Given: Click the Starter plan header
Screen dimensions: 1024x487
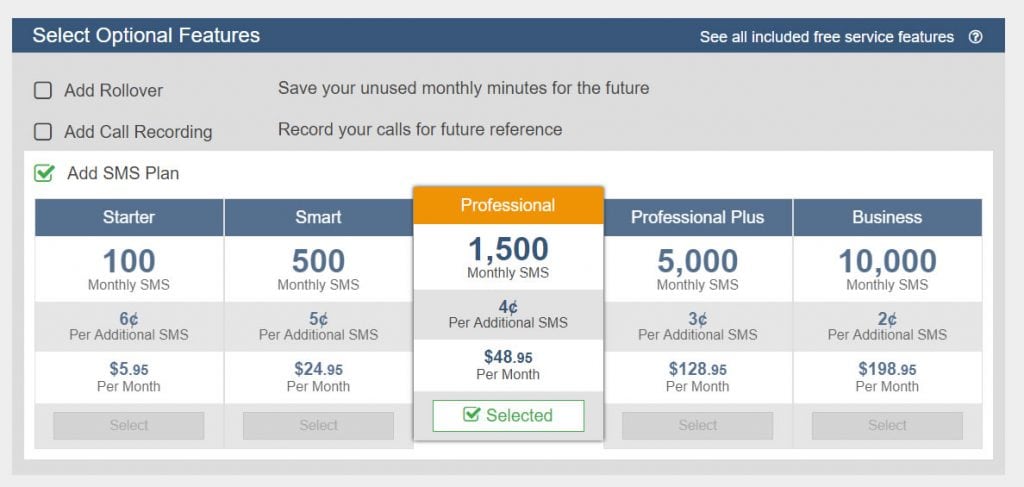Looking at the screenshot, I should [x=129, y=217].
